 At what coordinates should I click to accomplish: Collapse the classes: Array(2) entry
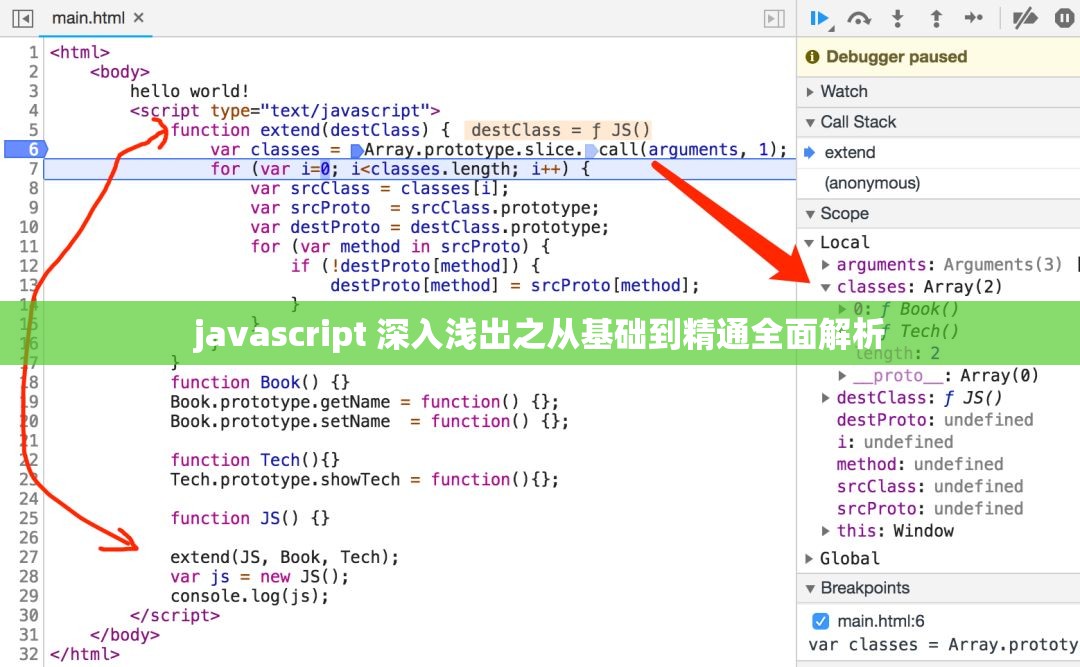[825, 286]
